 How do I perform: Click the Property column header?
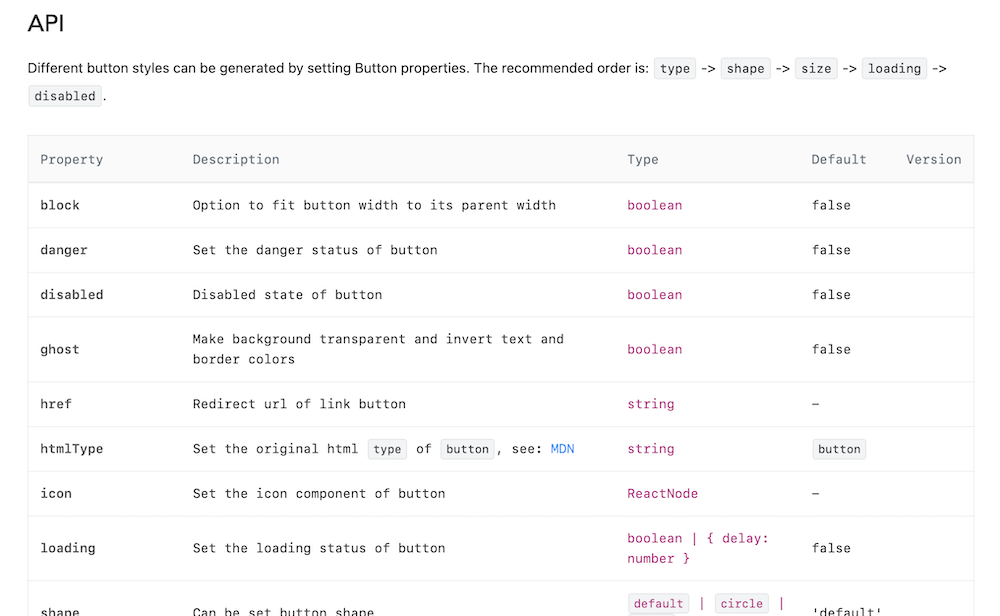coord(71,159)
